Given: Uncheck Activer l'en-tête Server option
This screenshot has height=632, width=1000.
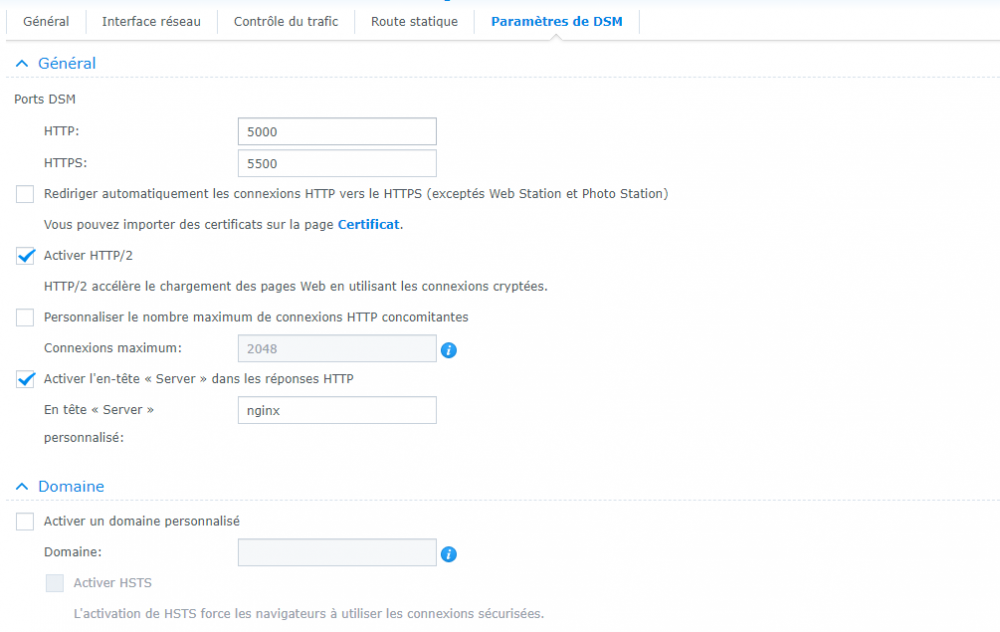Looking at the screenshot, I should 25,380.
